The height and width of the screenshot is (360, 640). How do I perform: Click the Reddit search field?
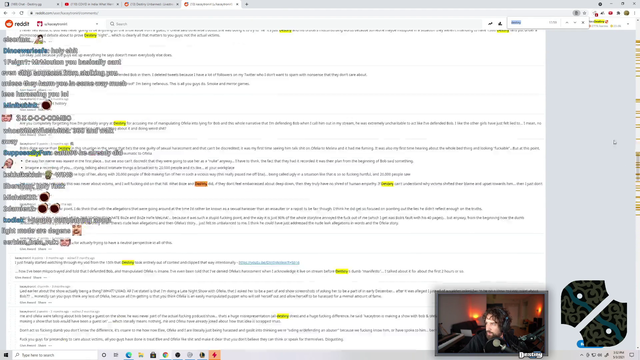pos(295,24)
